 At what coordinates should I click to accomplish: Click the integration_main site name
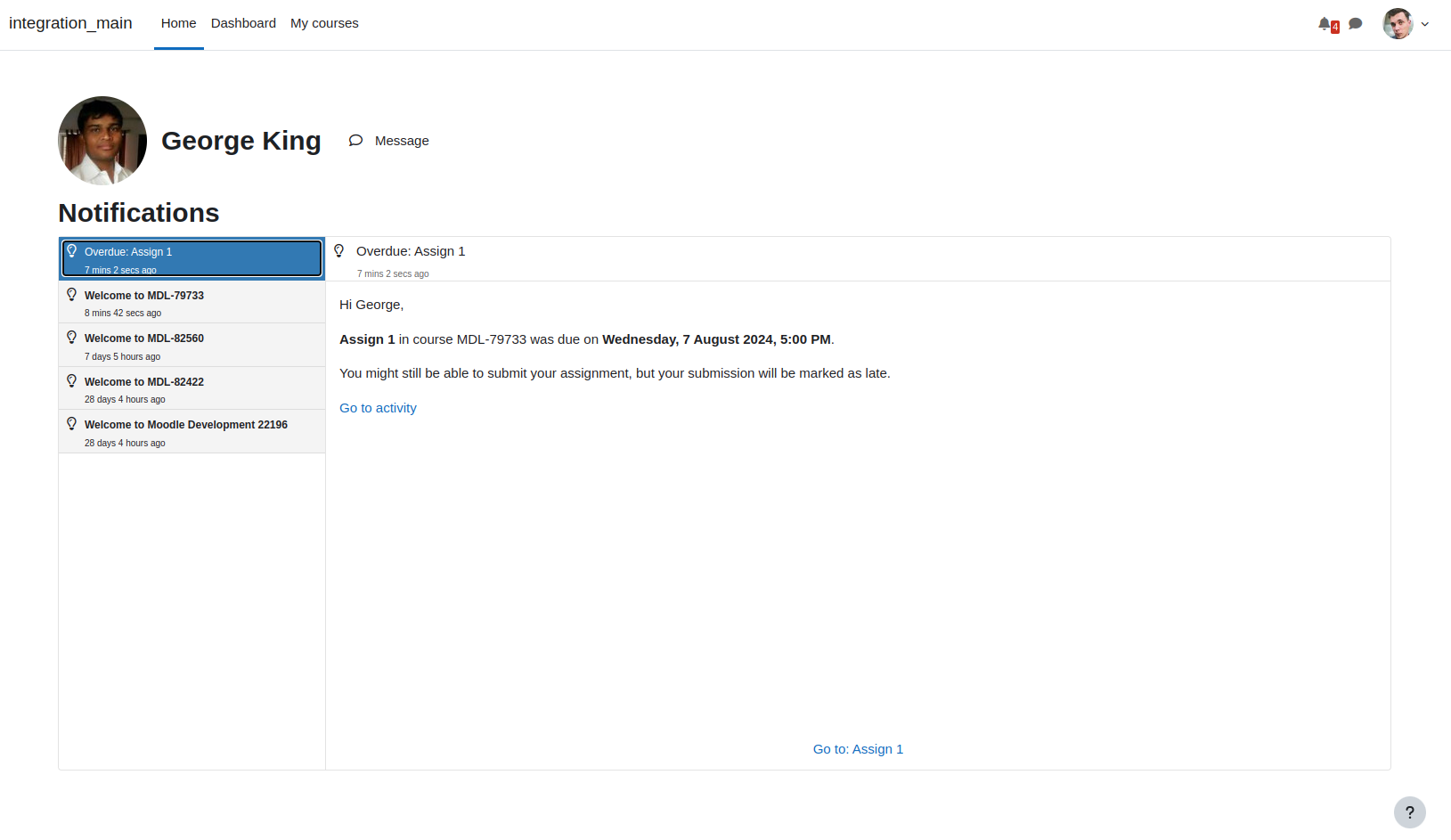pyautogui.click(x=70, y=23)
